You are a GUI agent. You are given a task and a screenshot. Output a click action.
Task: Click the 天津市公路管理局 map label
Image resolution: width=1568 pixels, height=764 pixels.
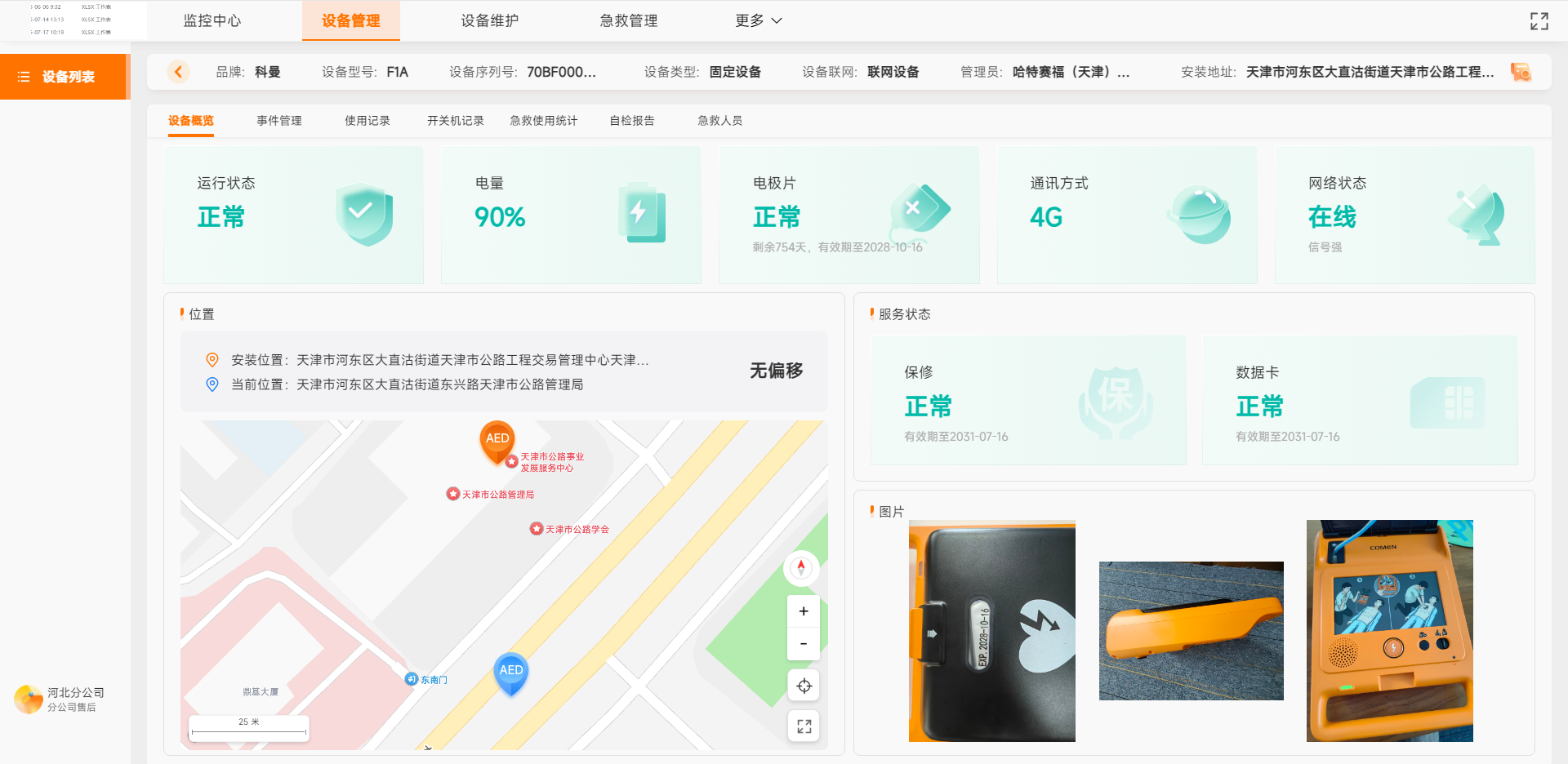coord(498,495)
